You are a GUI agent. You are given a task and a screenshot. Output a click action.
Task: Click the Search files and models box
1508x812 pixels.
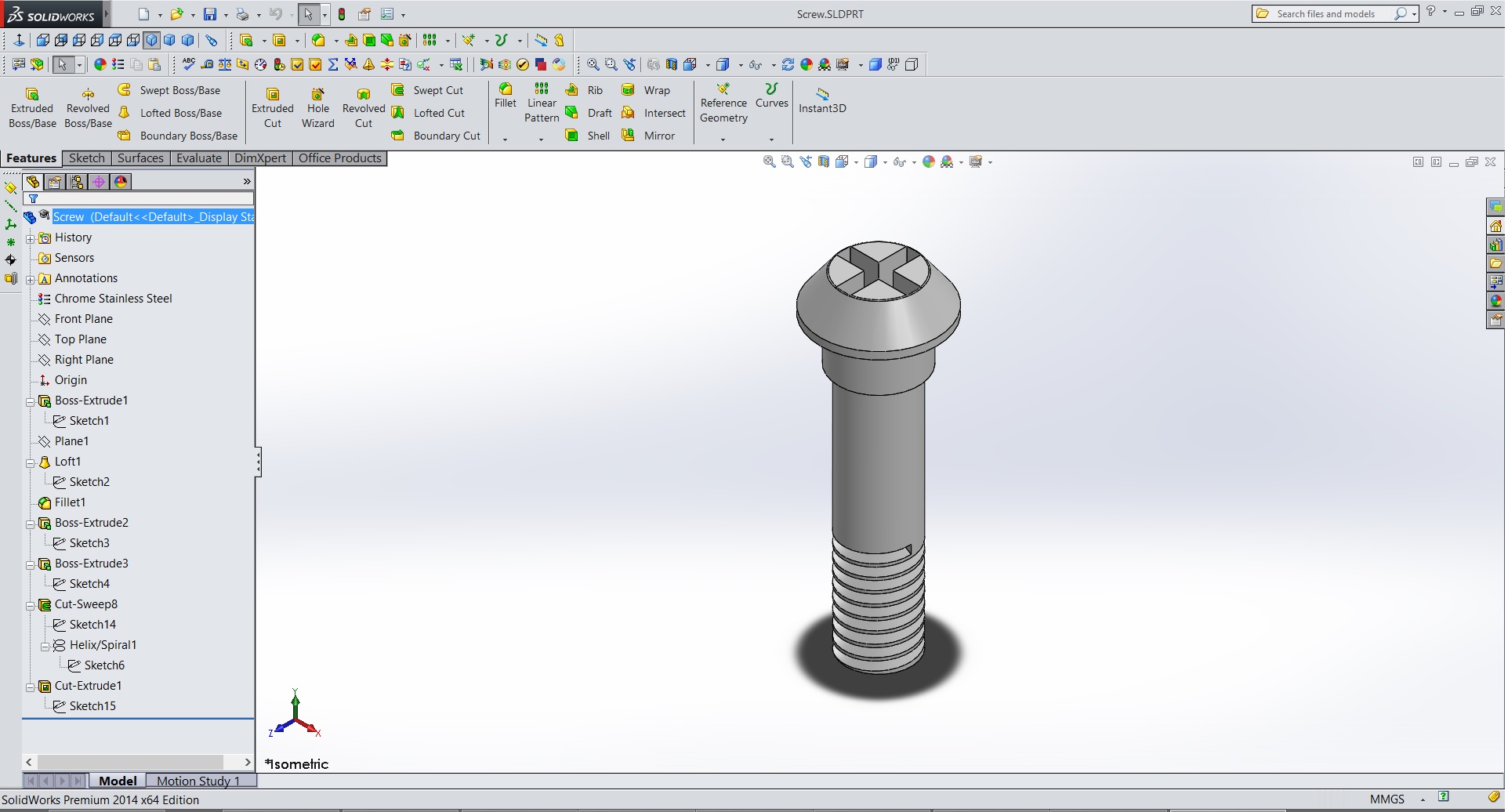1336,14
